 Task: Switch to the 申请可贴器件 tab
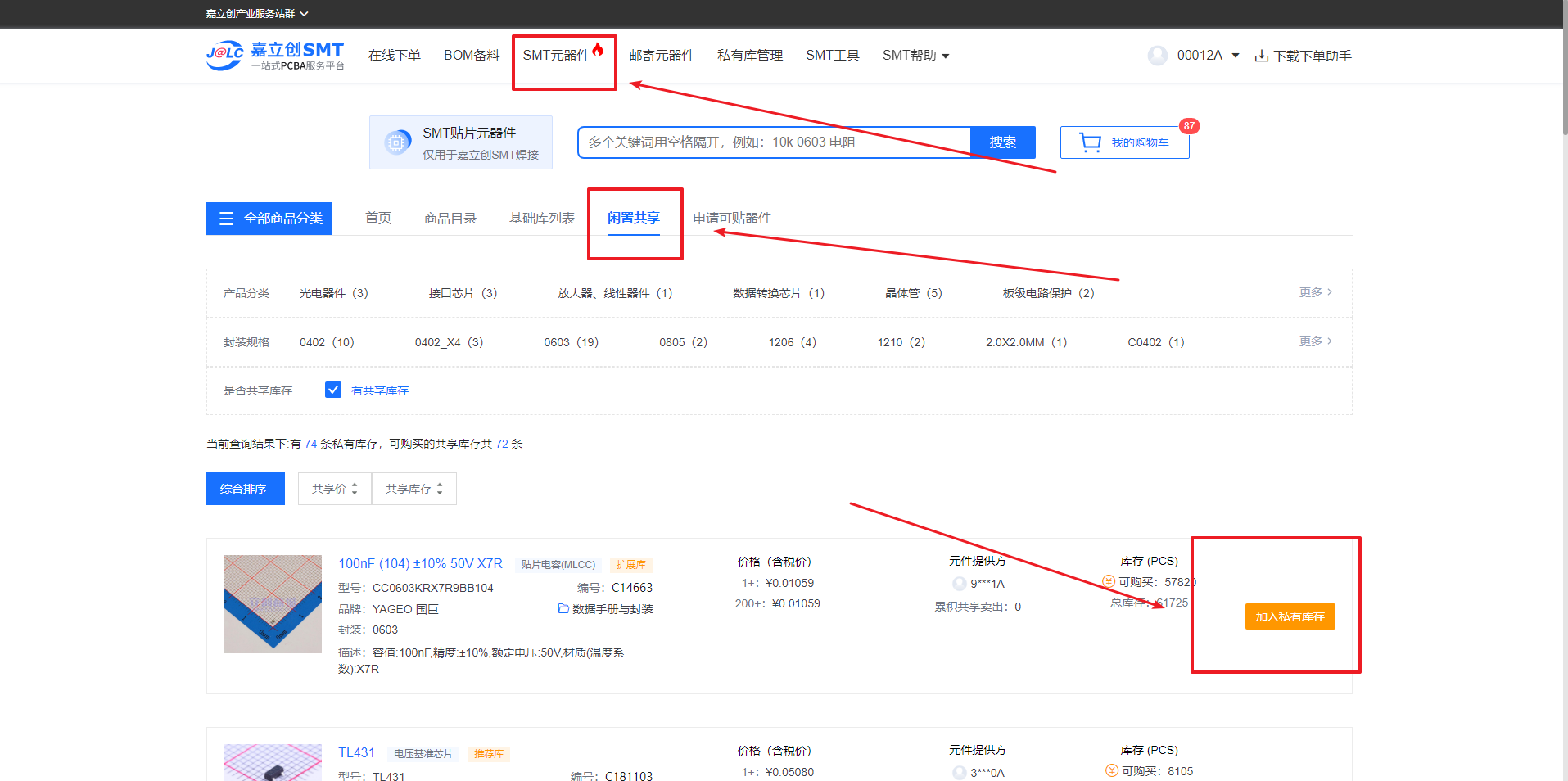point(732,219)
